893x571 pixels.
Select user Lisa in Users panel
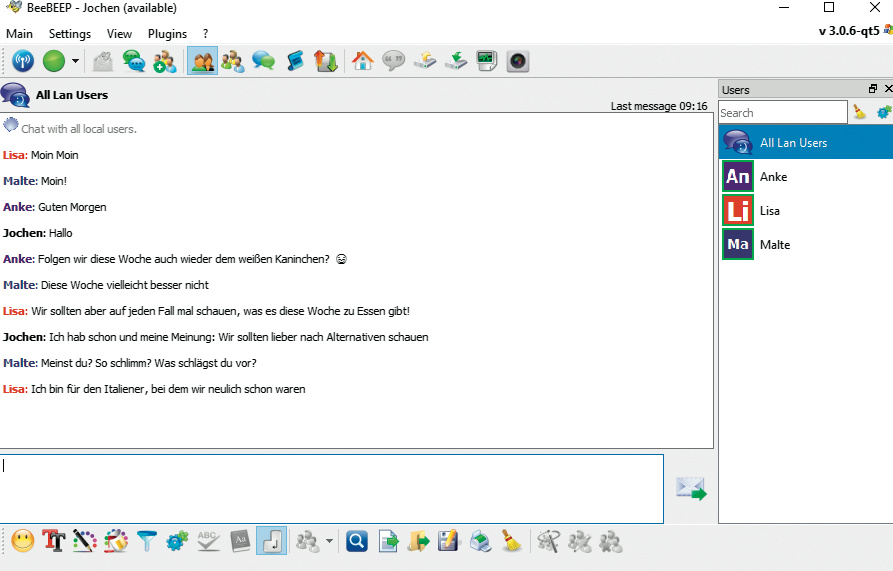click(805, 211)
